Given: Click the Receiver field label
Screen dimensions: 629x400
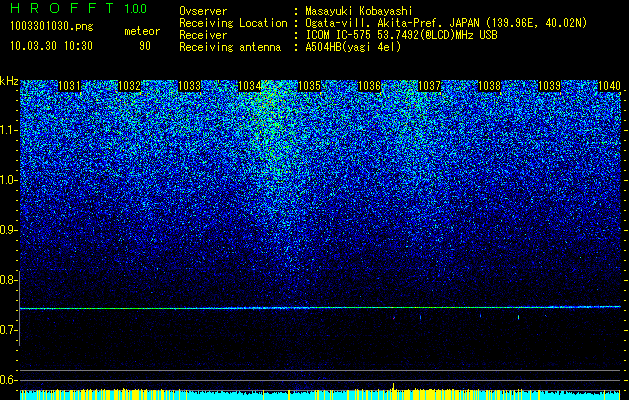Looking at the screenshot, I should [x=203, y=35].
